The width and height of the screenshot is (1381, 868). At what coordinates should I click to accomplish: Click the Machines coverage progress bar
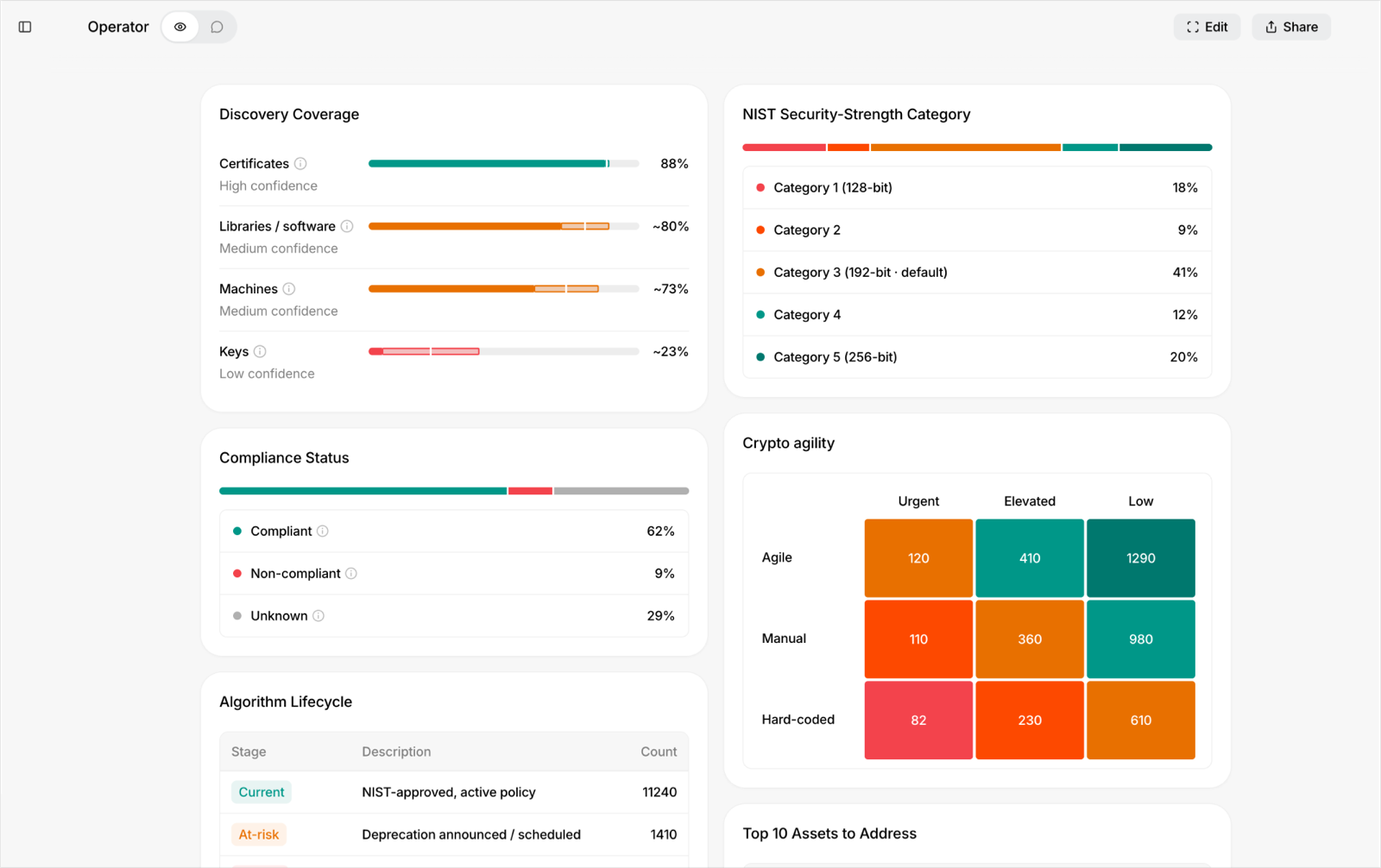pyautogui.click(x=503, y=289)
